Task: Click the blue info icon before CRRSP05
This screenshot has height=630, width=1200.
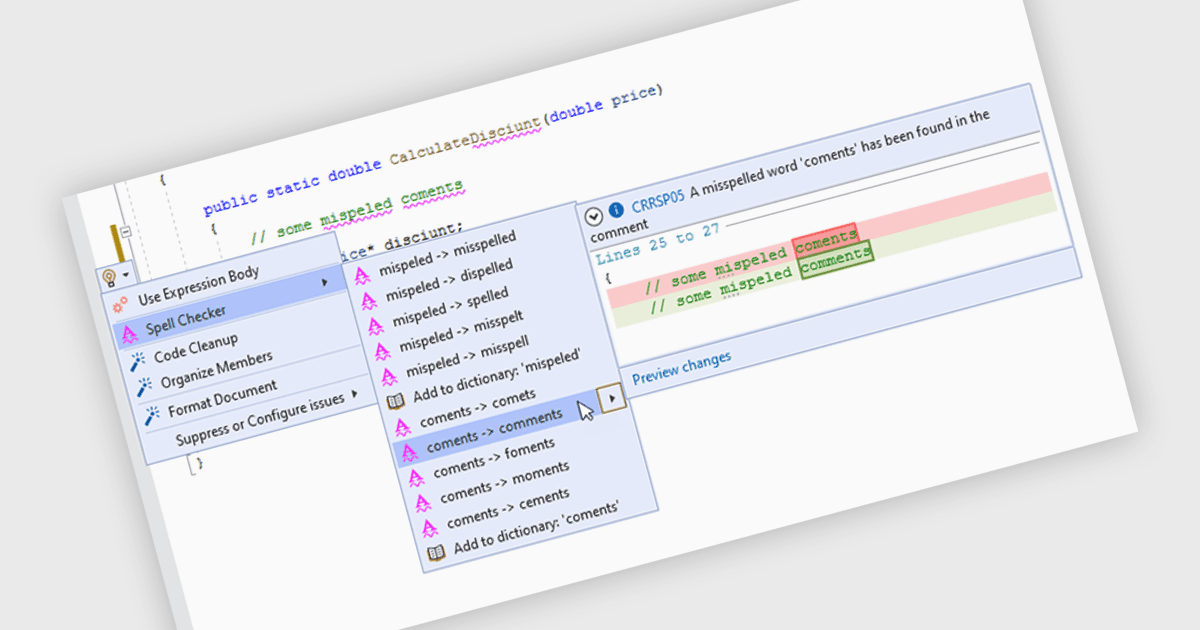Action: (616, 209)
